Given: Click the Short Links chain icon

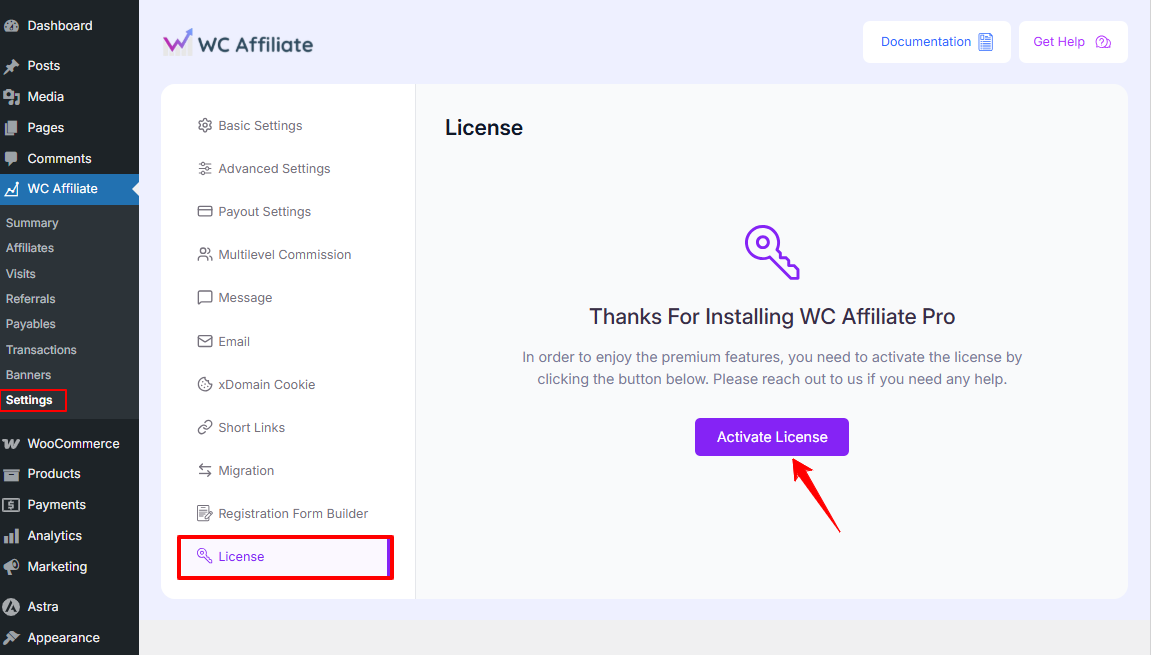Looking at the screenshot, I should (x=205, y=428).
